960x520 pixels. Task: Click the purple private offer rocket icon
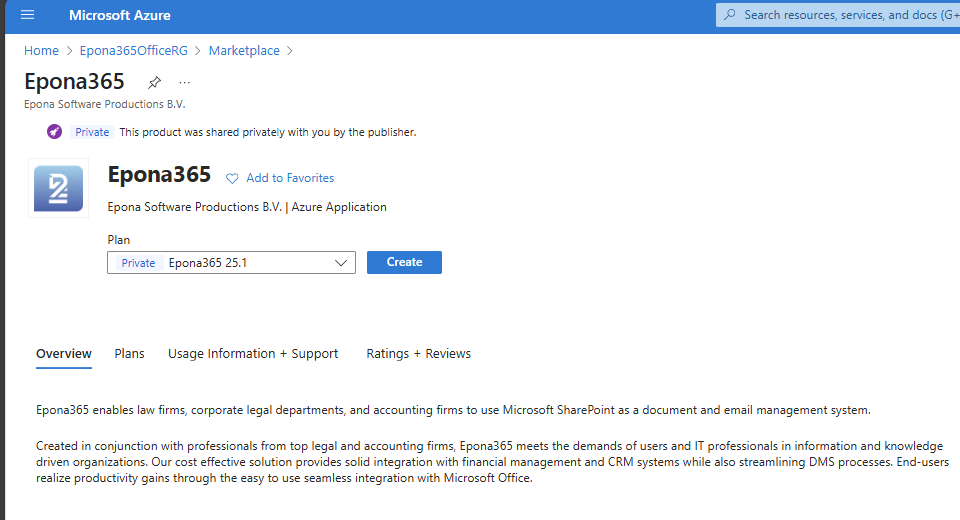(x=54, y=132)
